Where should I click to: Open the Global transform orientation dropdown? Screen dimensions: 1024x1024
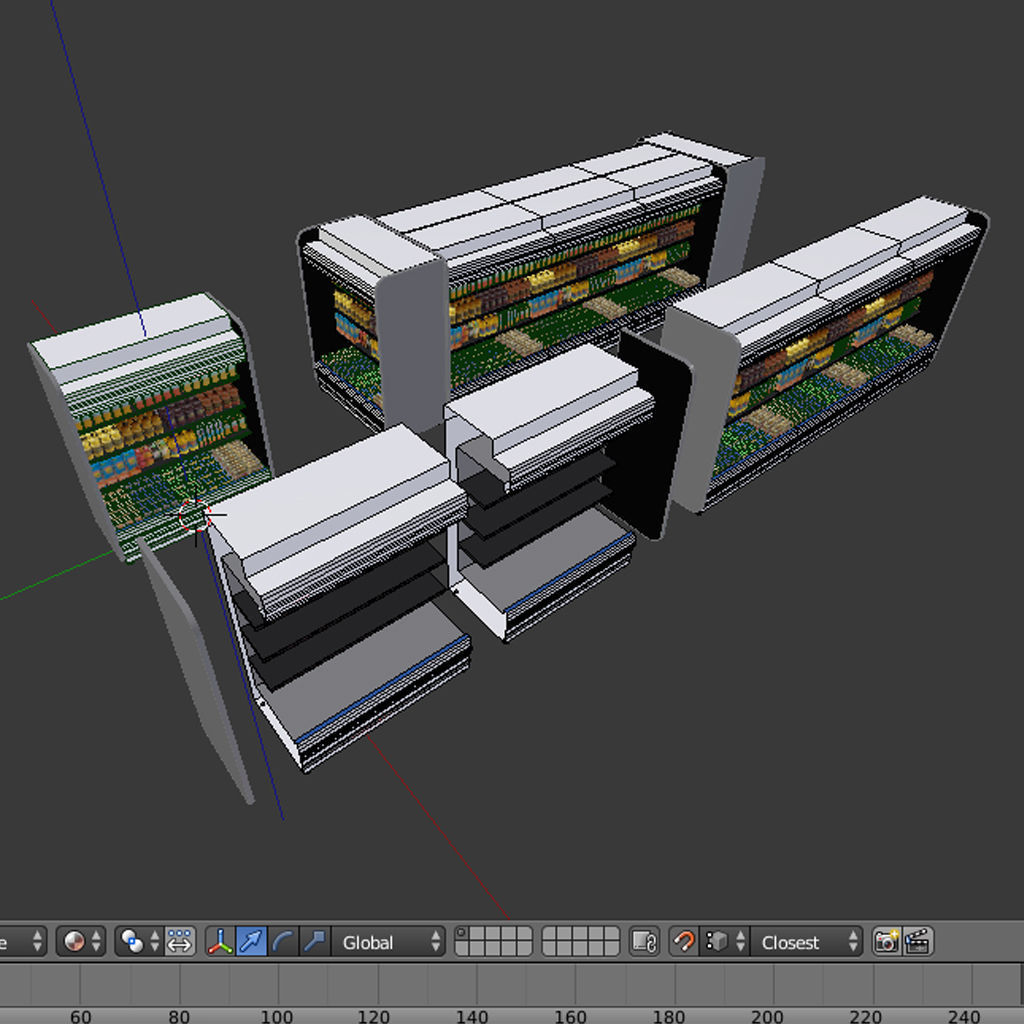(x=390, y=941)
